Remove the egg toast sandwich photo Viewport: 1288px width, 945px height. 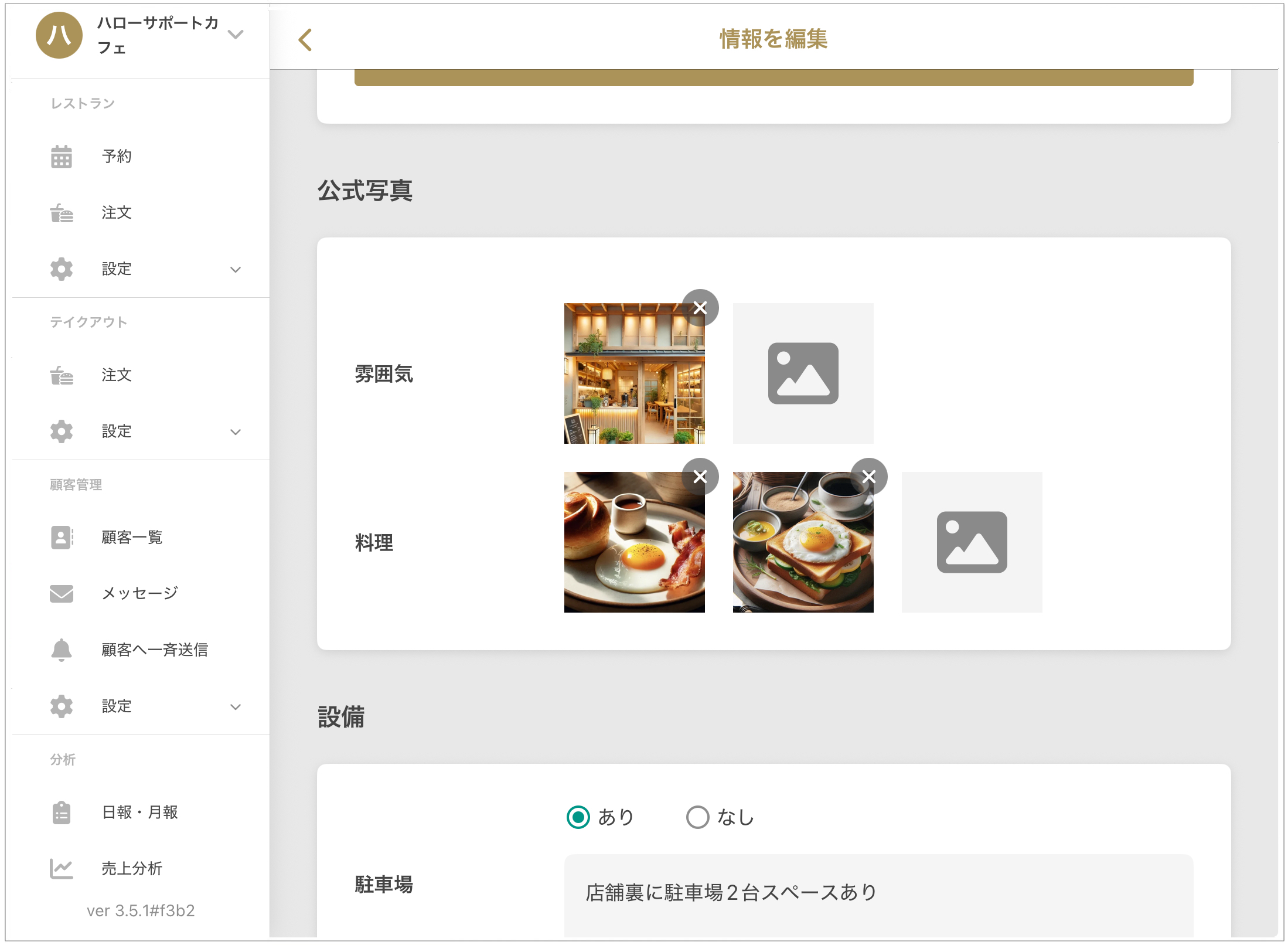point(868,477)
